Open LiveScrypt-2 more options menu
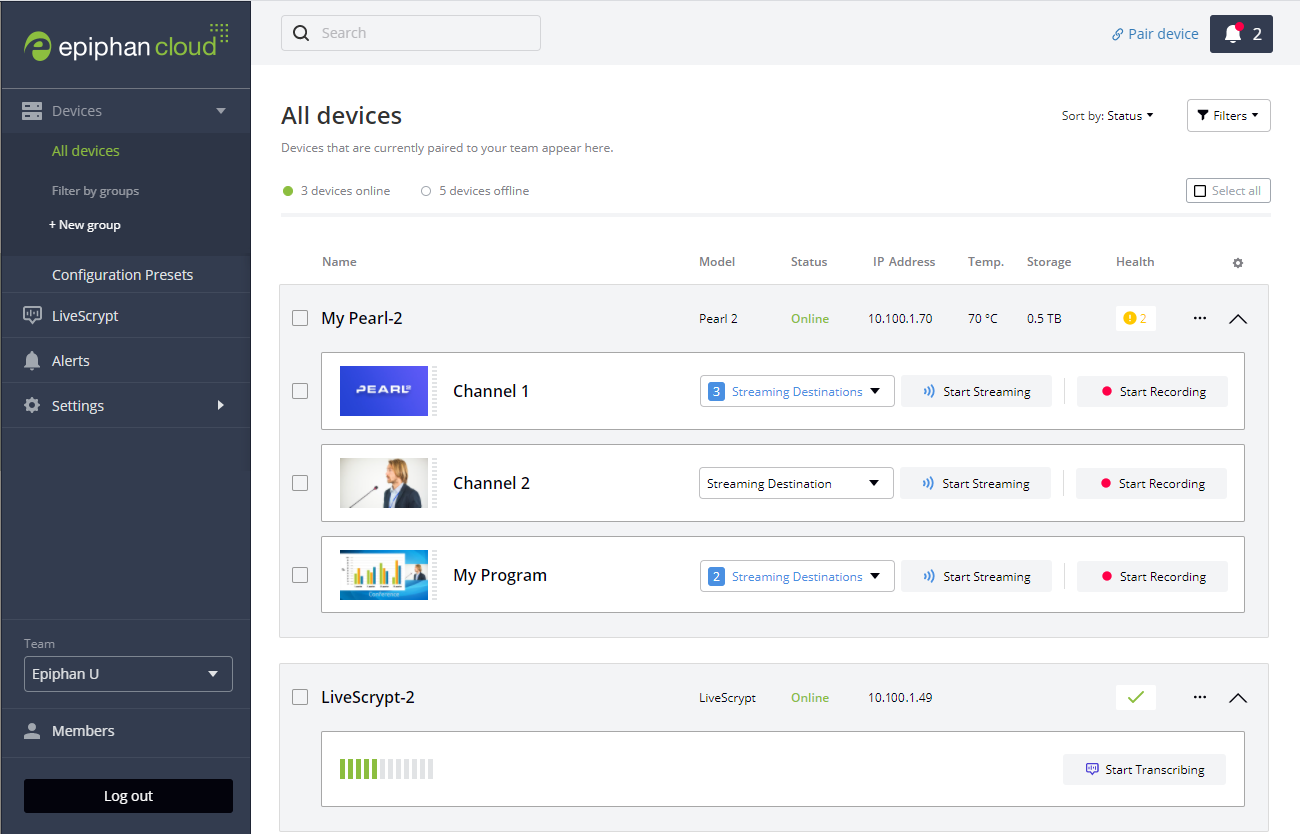 [1200, 697]
